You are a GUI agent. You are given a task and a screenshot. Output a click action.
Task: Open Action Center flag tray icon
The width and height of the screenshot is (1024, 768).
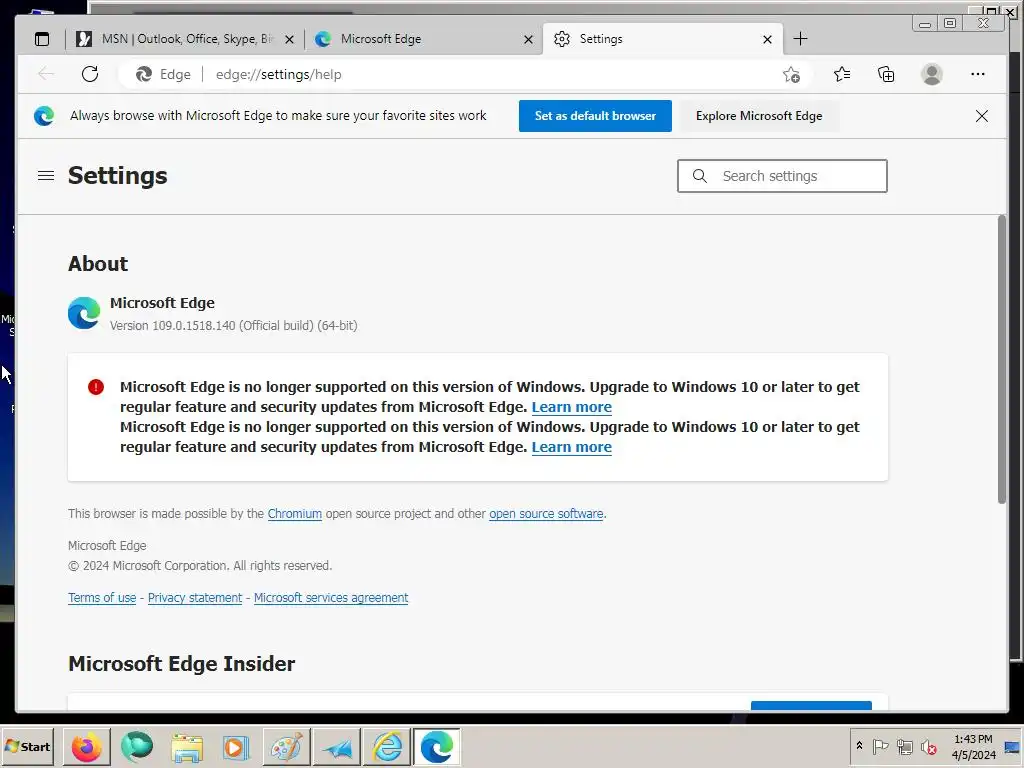(880, 746)
